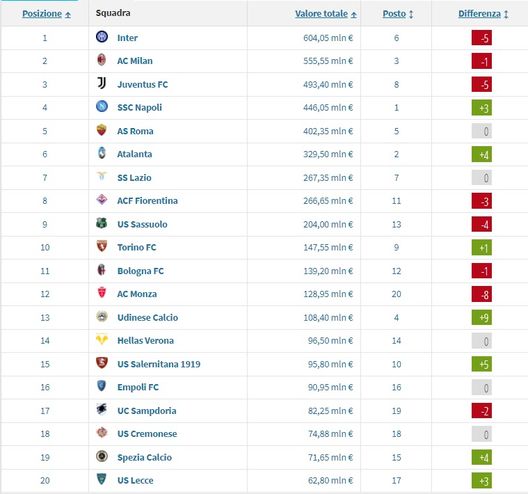Click the UC Sampdoria crest icon
The image size is (528, 494).
(x=102, y=409)
